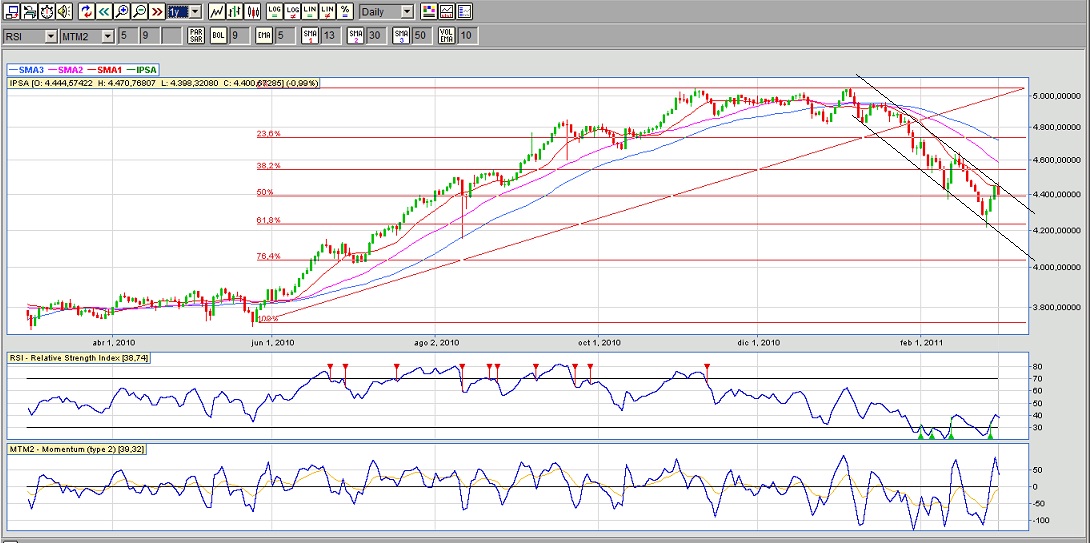Toggle the PAR SAR indicator
The image size is (1090, 543).
[197, 36]
